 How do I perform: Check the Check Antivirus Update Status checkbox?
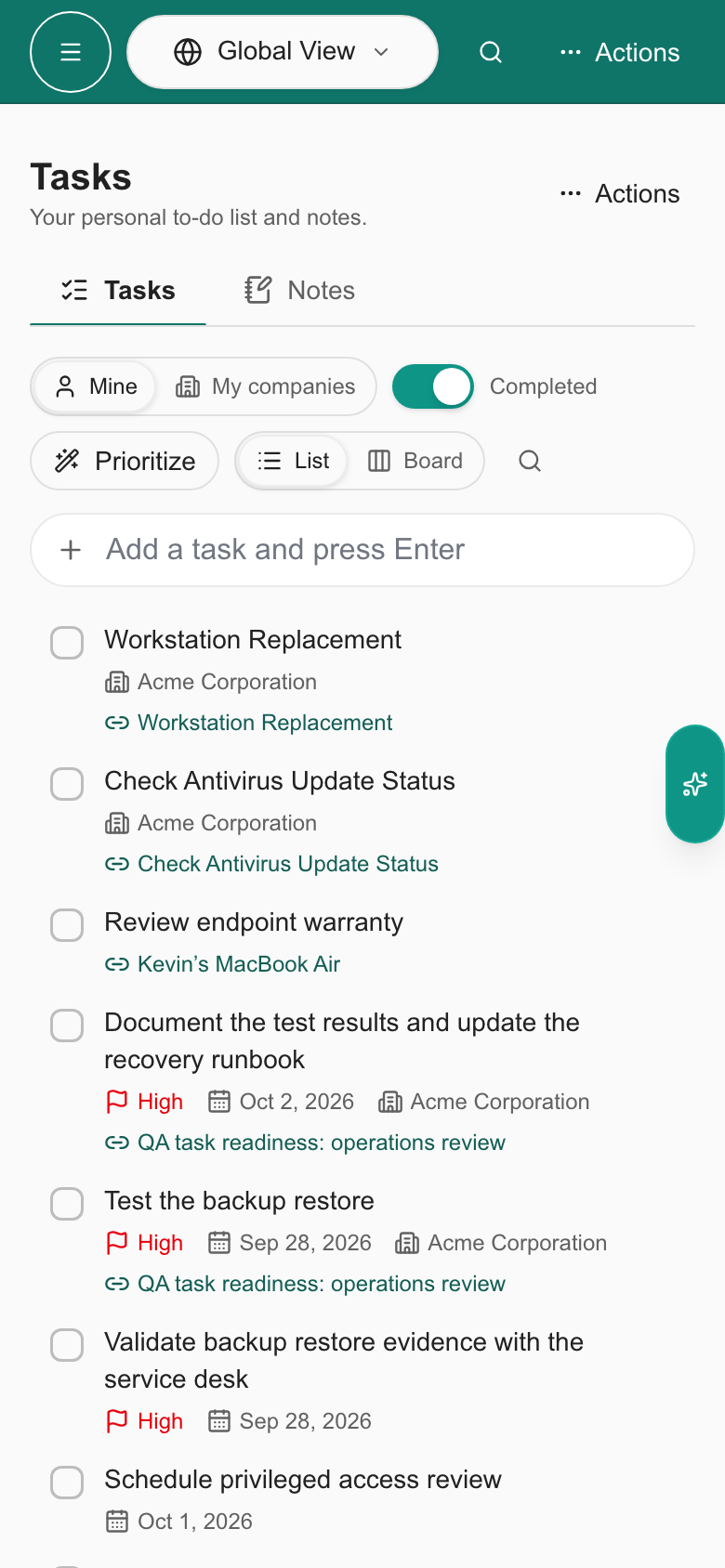coord(67,783)
